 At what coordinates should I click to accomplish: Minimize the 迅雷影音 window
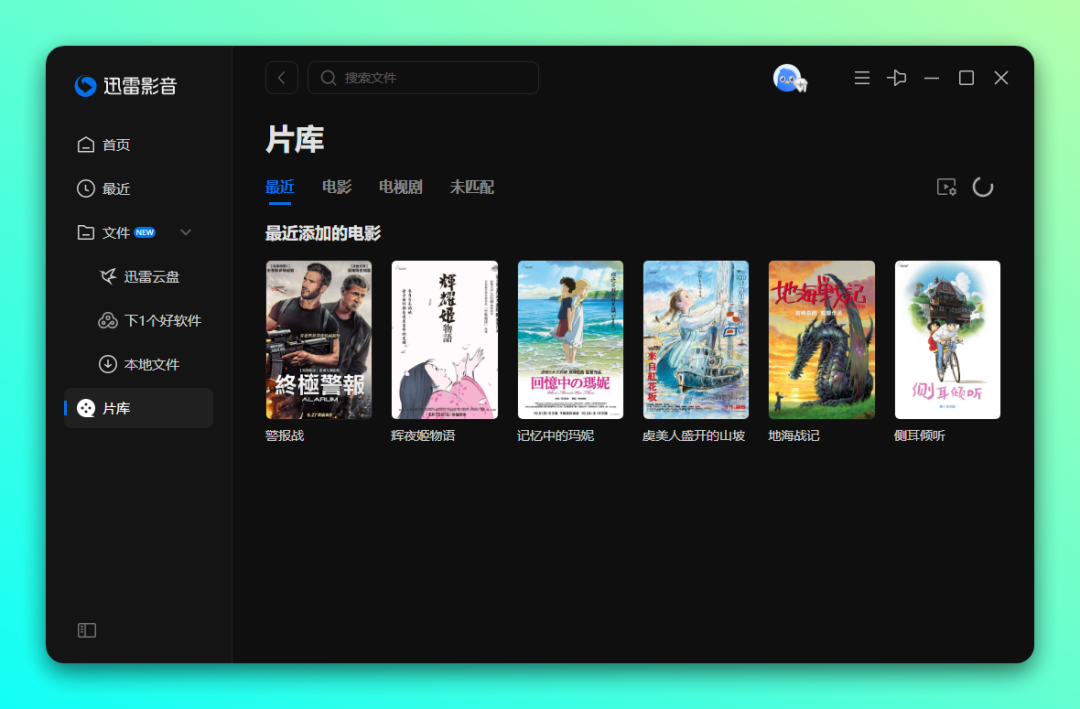pyautogui.click(x=932, y=79)
